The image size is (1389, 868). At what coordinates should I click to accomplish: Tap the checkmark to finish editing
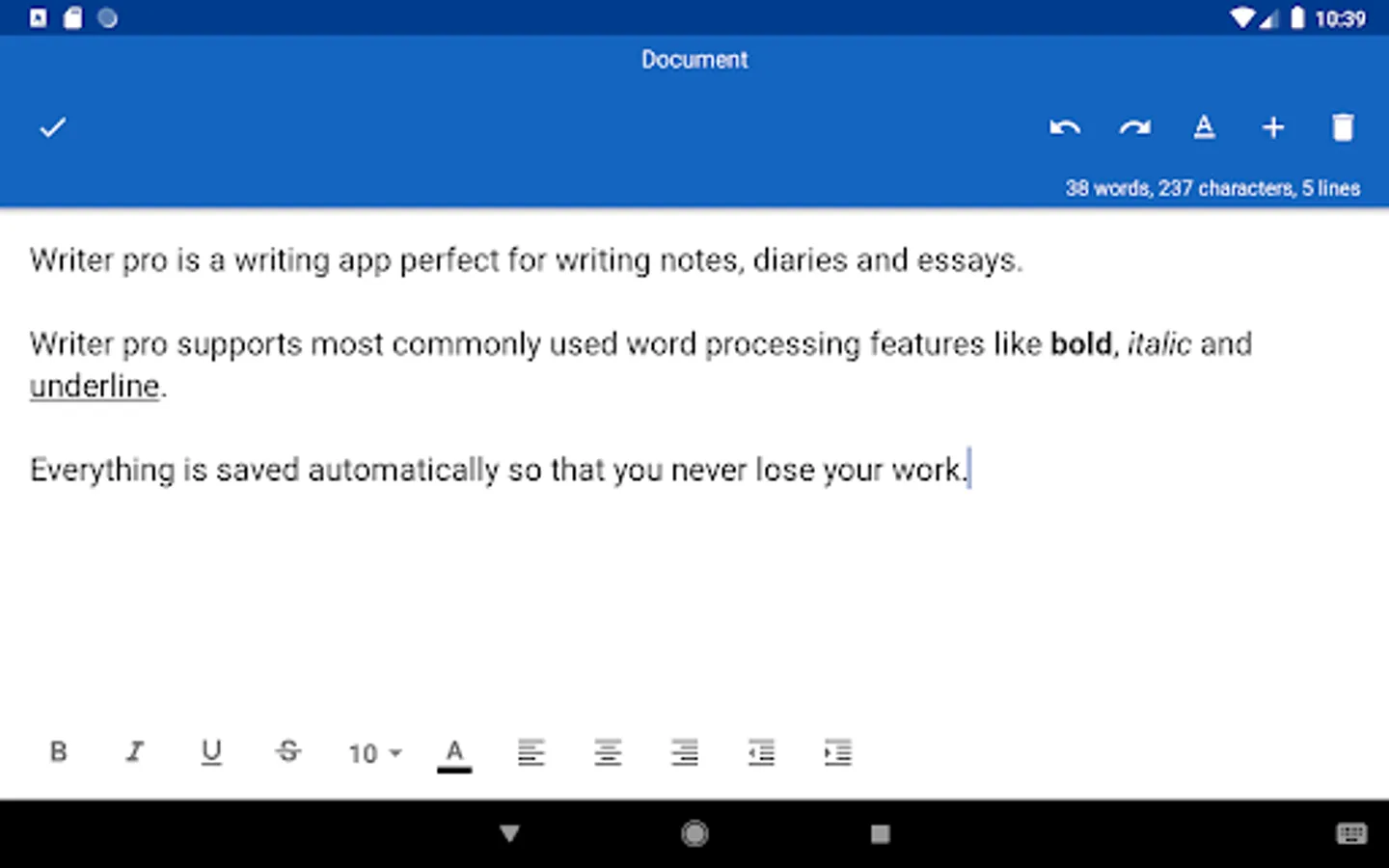click(x=53, y=127)
